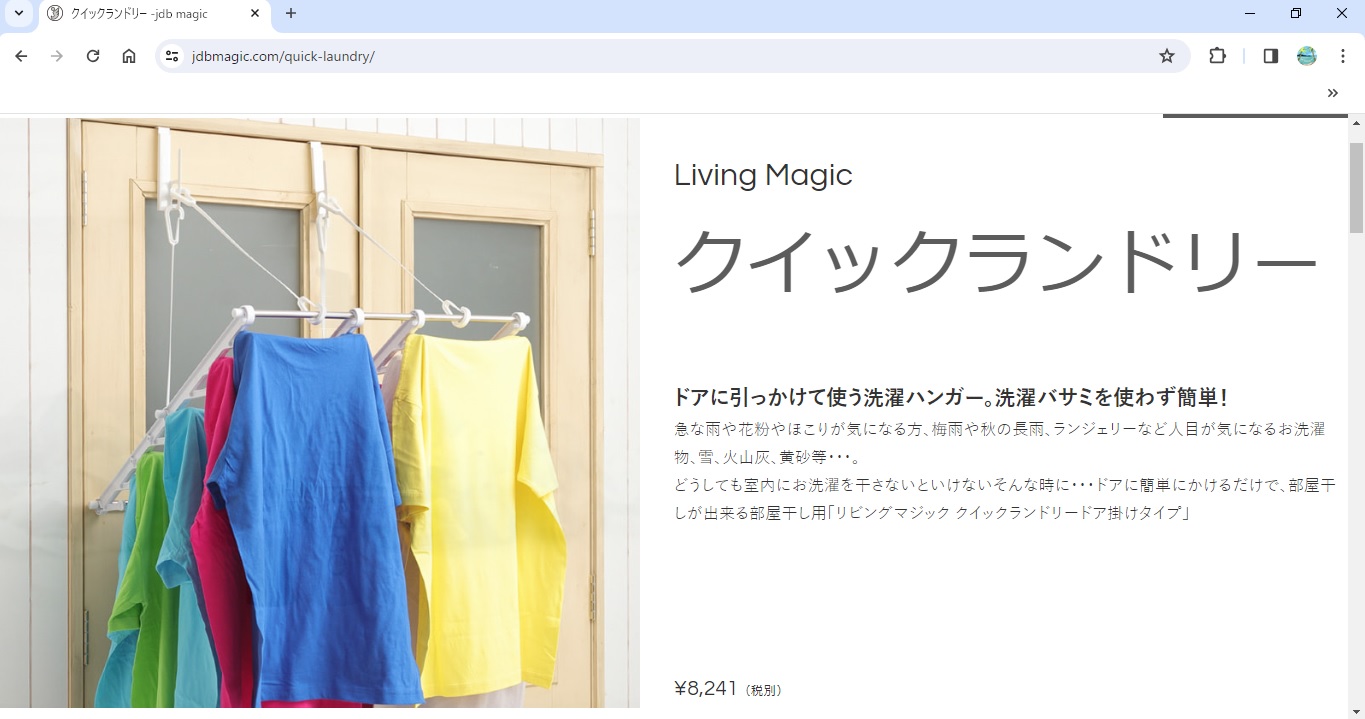1365x719 pixels.
Task: Click the forward navigation arrow
Action: coord(57,56)
